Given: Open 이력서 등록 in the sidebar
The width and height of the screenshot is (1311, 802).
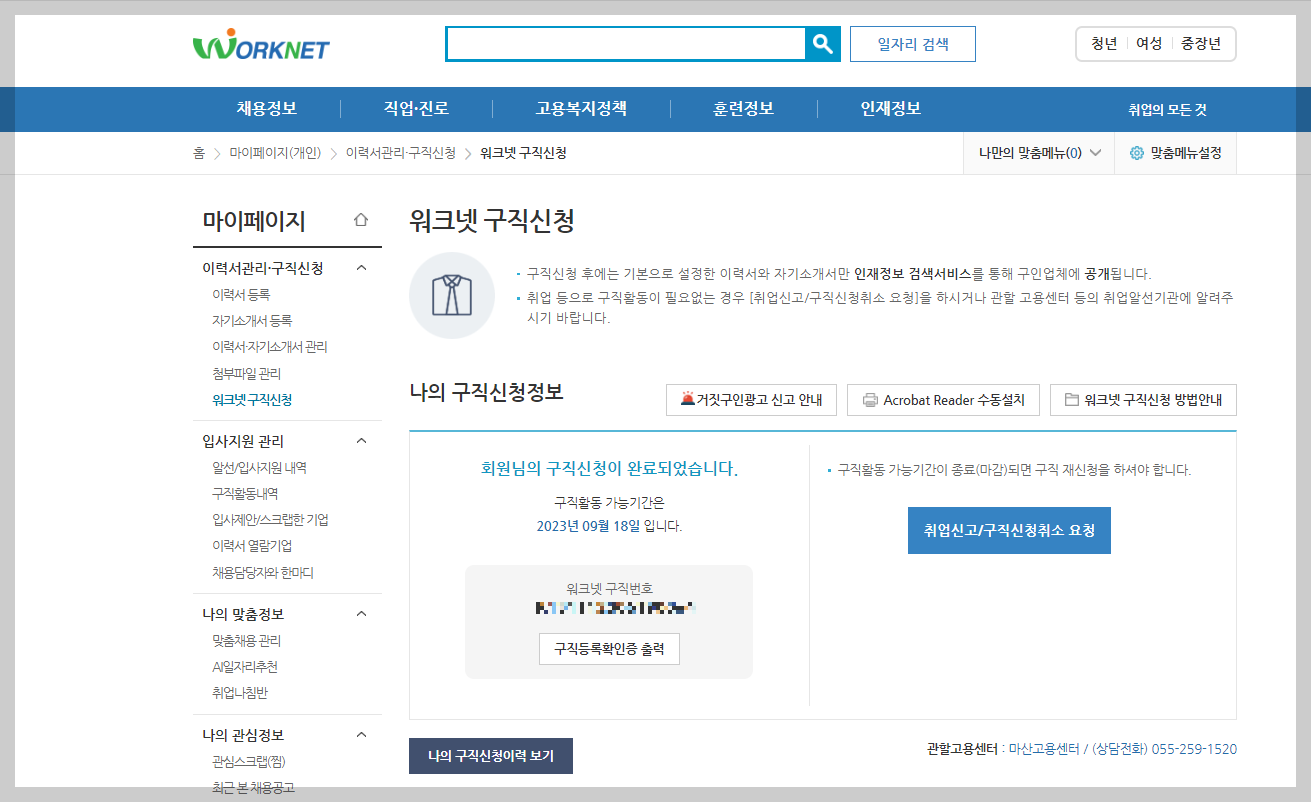Looking at the screenshot, I should (x=241, y=295).
